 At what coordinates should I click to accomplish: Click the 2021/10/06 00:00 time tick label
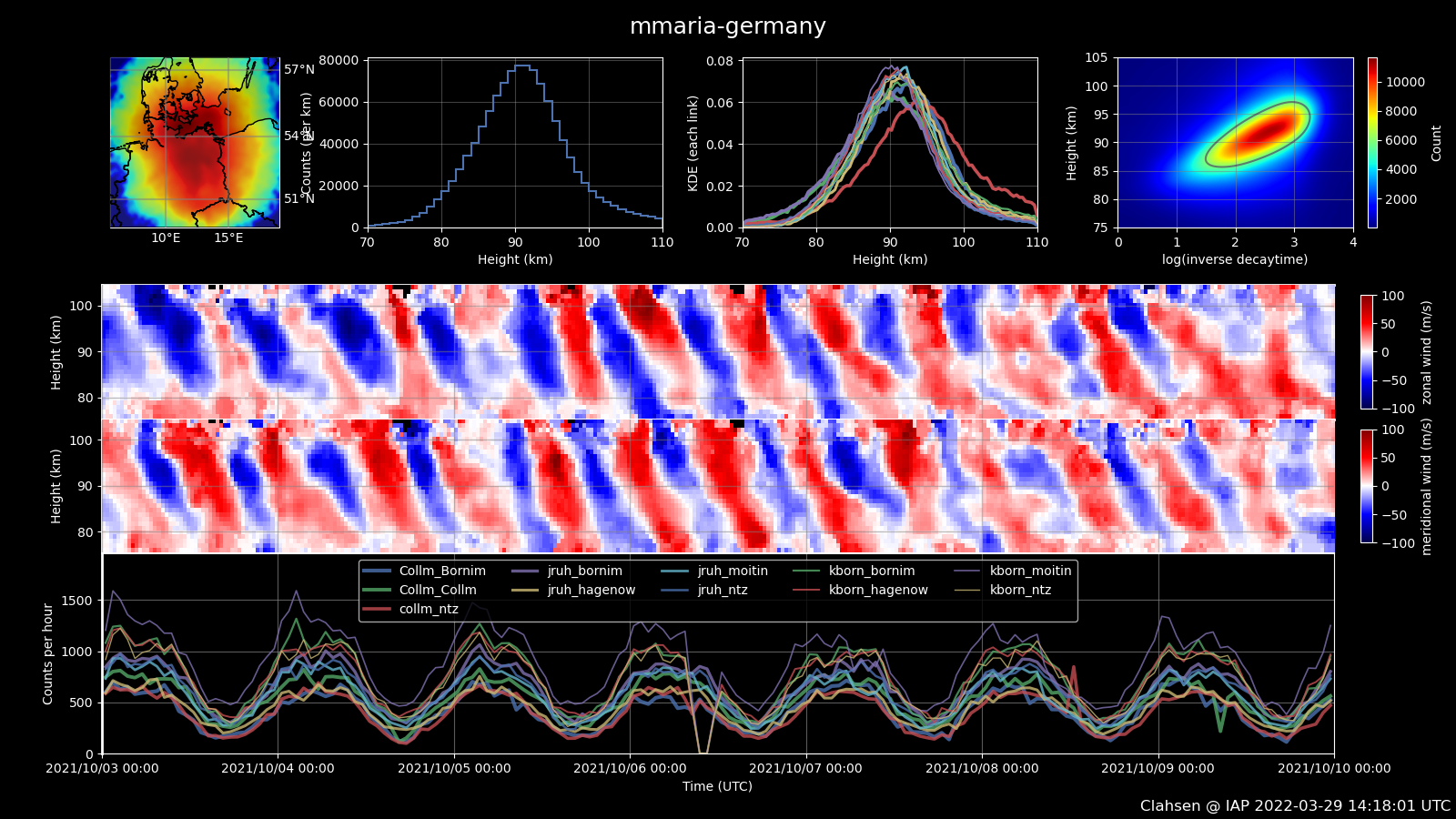tap(630, 768)
